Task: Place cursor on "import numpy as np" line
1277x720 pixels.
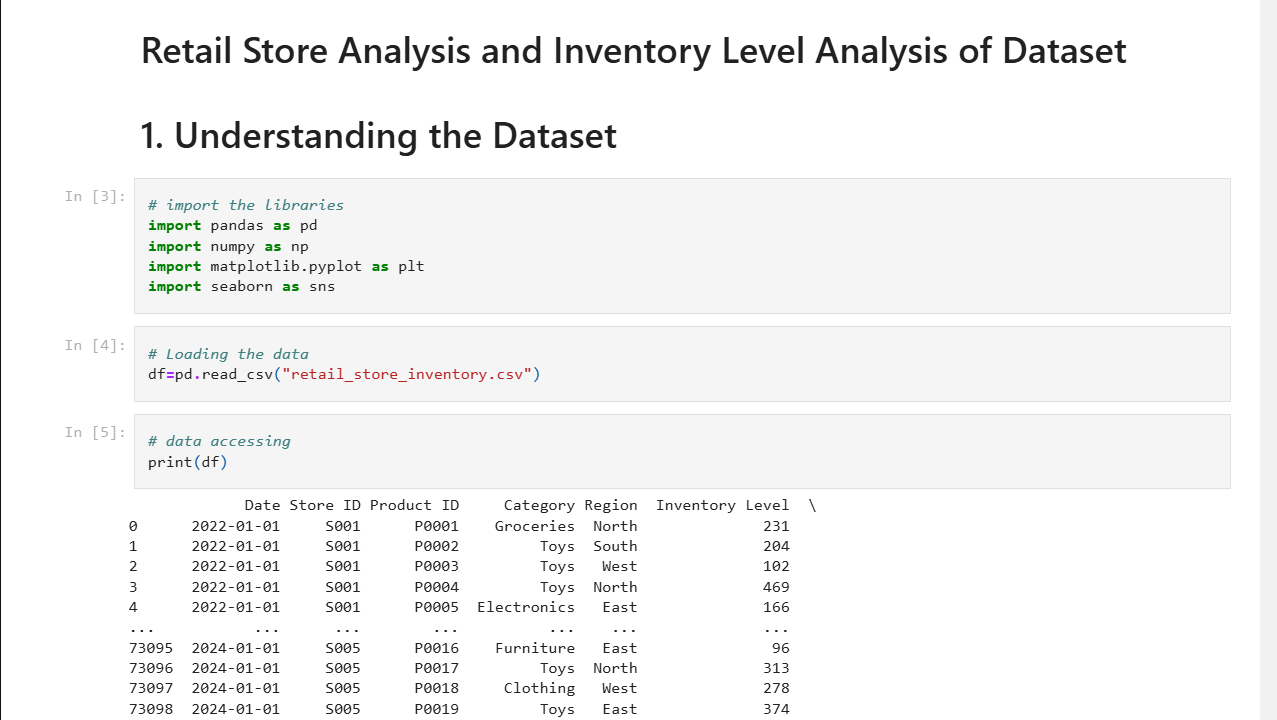Action: tap(228, 246)
